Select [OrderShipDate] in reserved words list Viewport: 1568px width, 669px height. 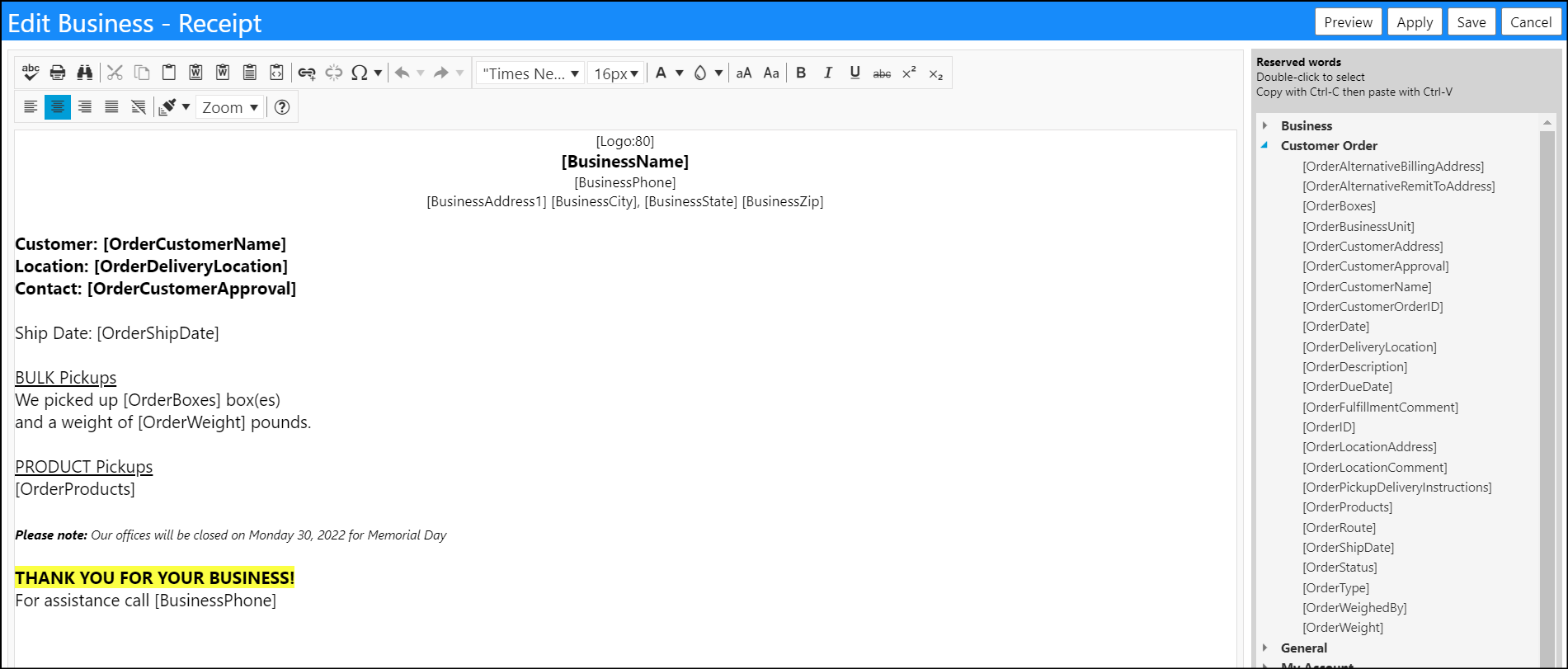1348,547
